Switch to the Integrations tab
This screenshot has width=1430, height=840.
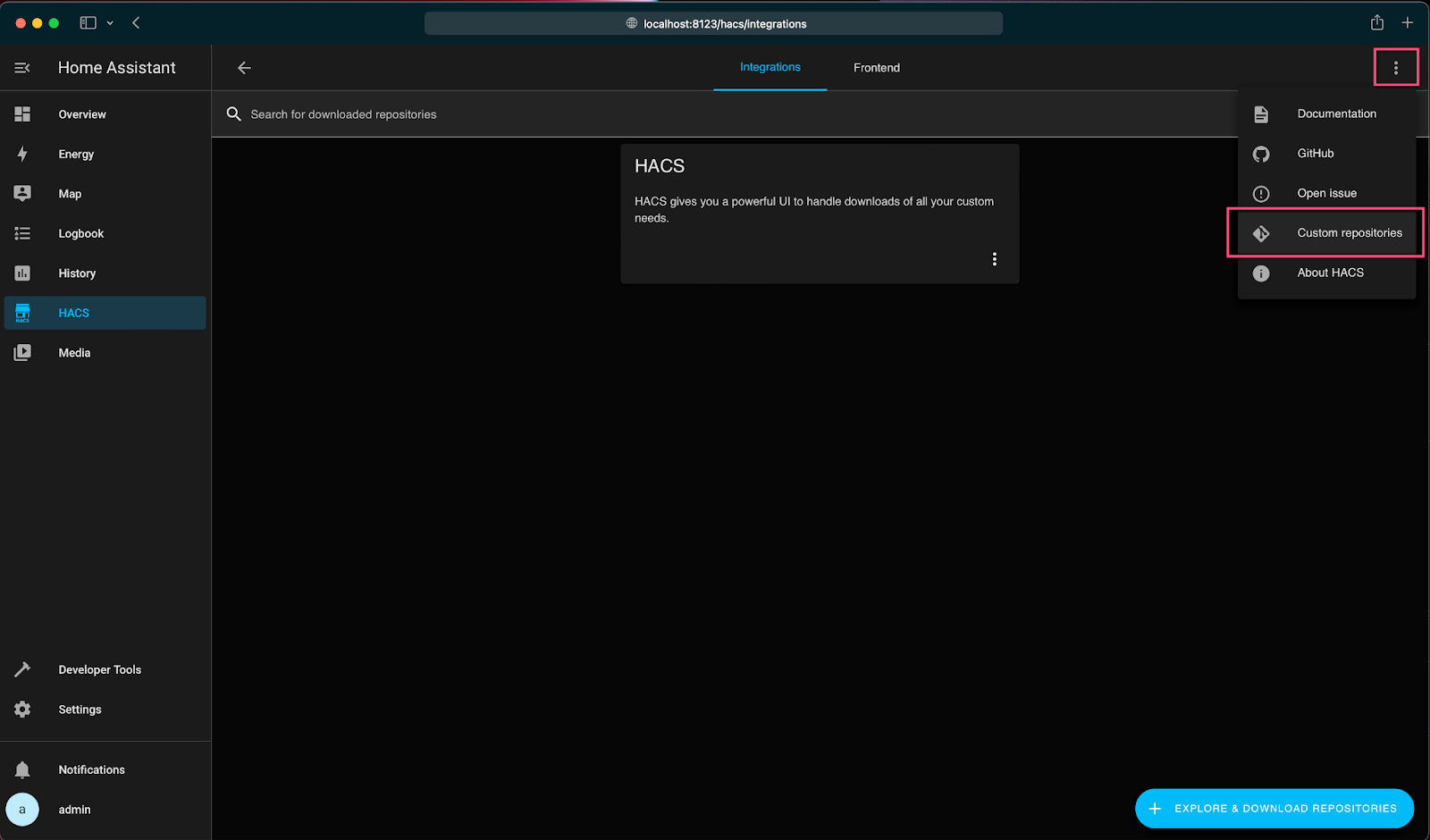pos(770,67)
